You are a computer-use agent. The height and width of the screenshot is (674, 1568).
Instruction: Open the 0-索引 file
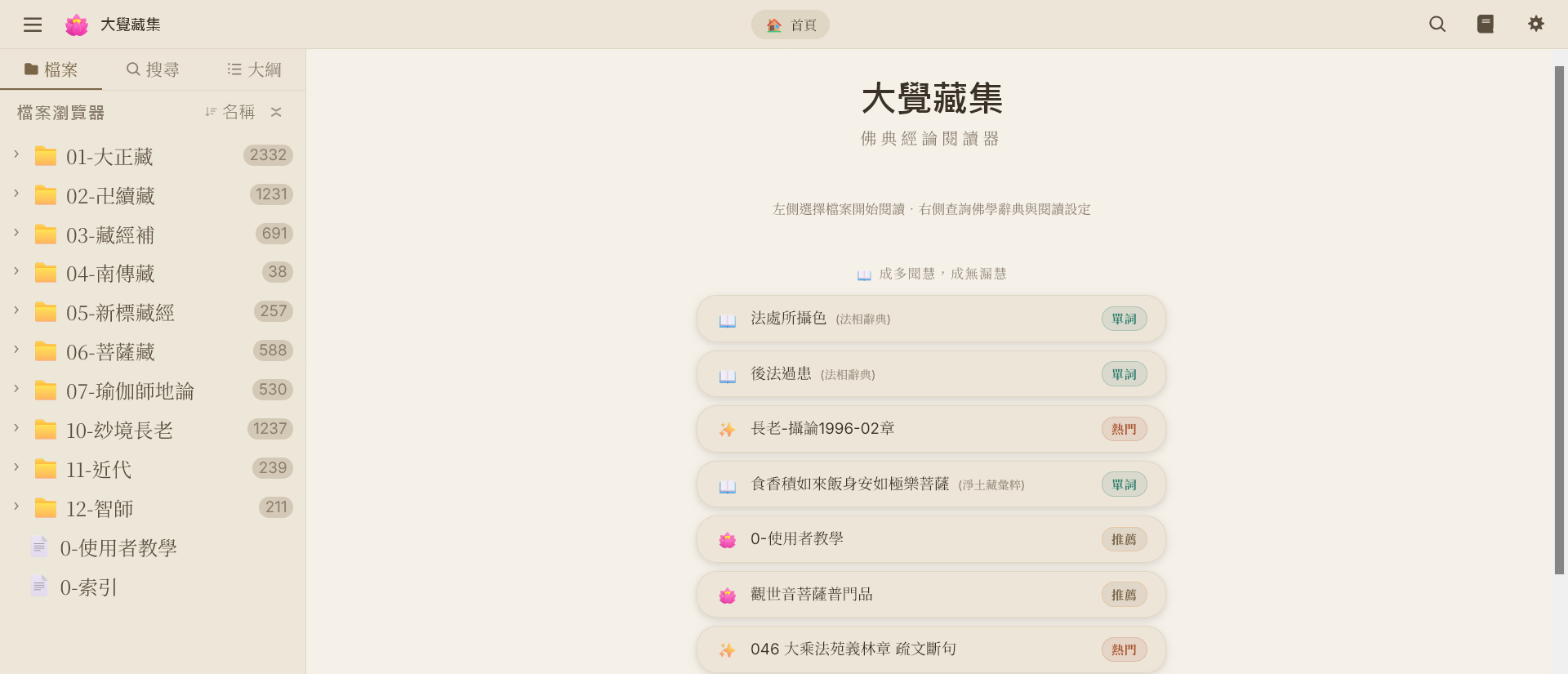153,587
